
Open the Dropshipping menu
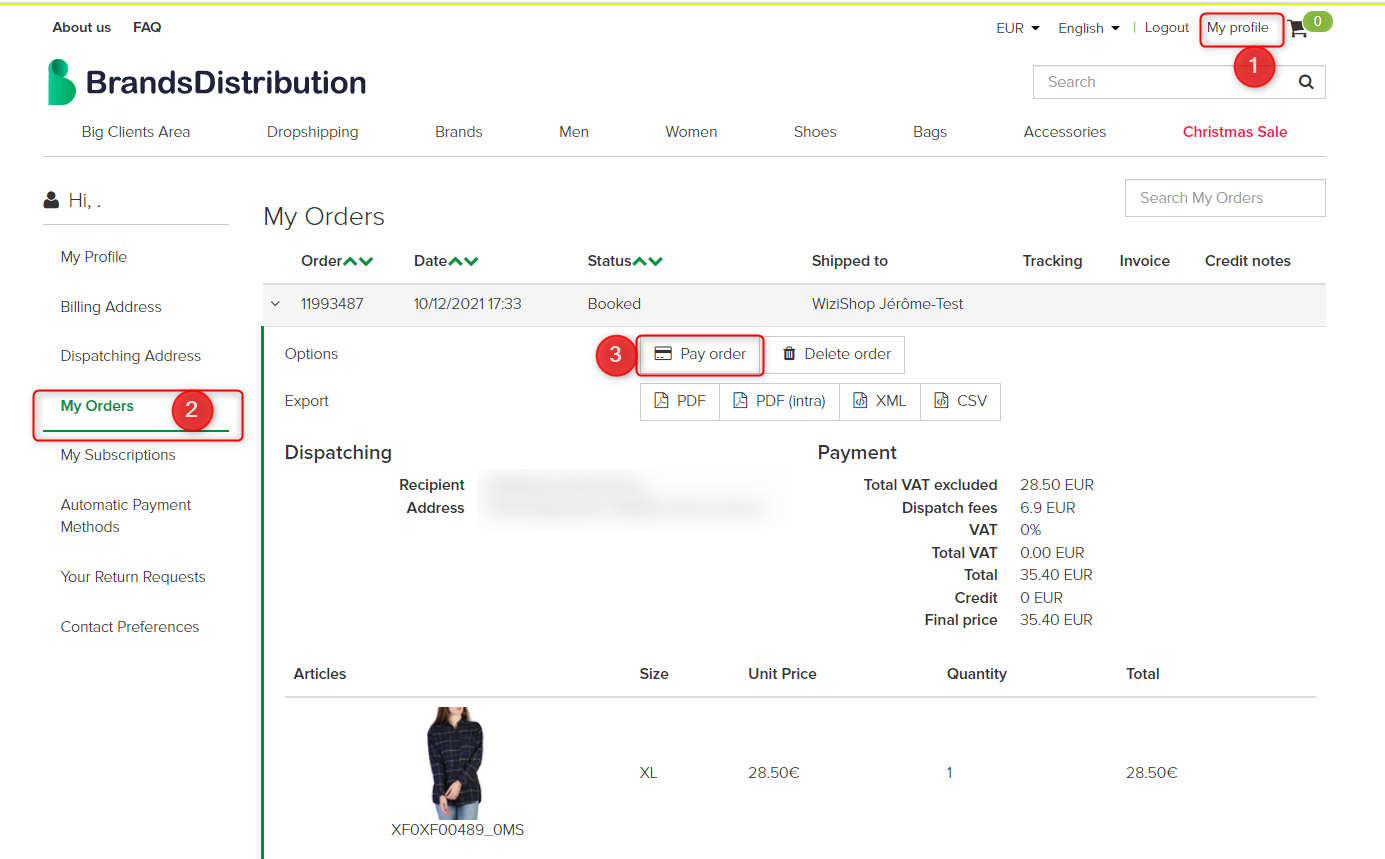point(313,132)
